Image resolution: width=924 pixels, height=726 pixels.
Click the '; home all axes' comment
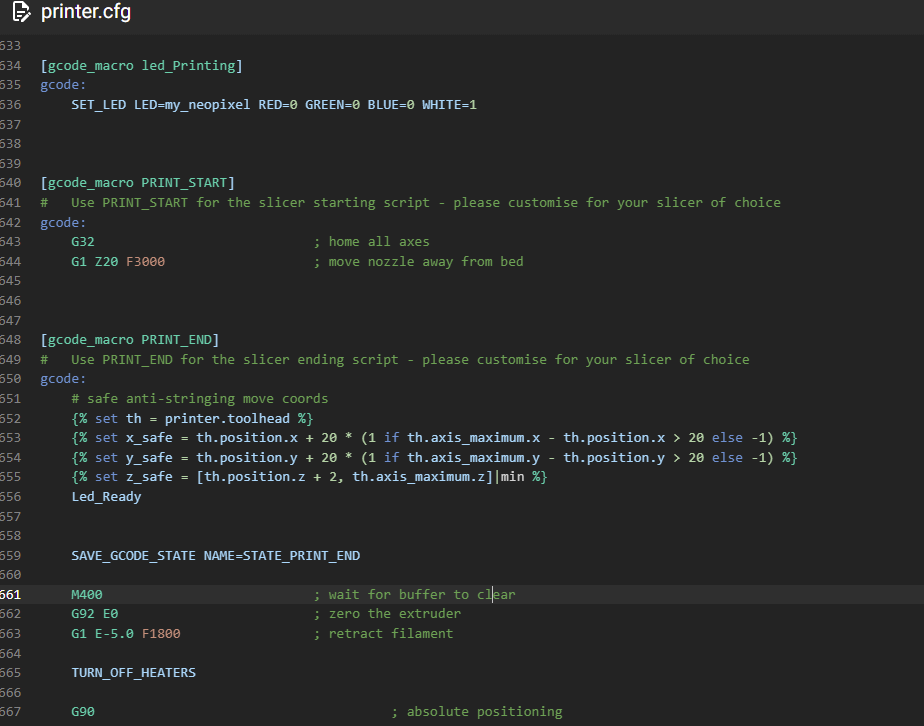371,242
